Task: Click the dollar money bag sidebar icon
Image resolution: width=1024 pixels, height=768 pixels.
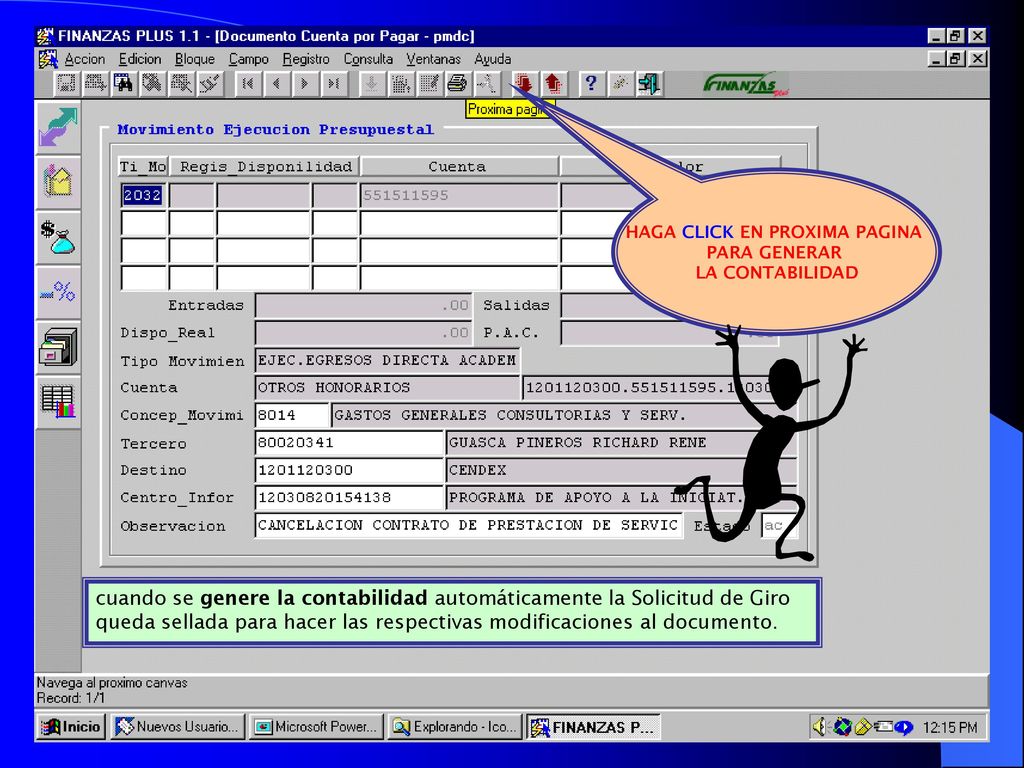Action: tap(58, 237)
